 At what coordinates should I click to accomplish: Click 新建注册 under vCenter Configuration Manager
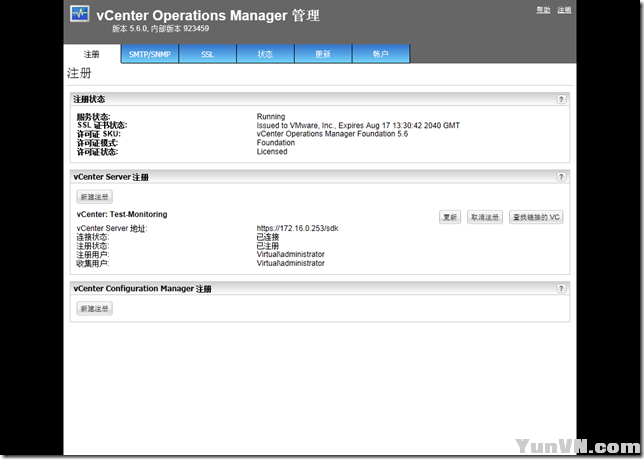click(94, 309)
